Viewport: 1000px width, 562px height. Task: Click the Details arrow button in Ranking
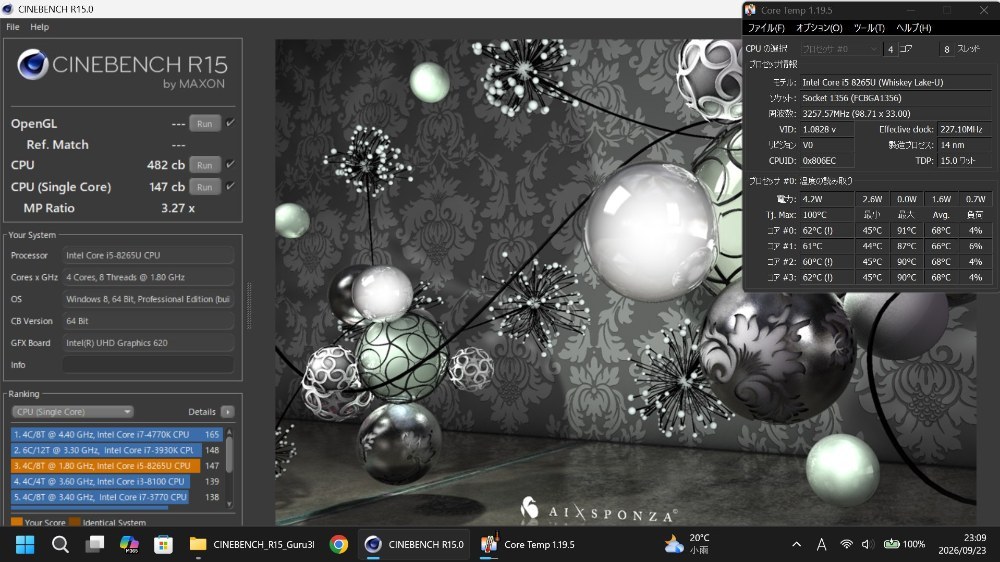pos(228,412)
